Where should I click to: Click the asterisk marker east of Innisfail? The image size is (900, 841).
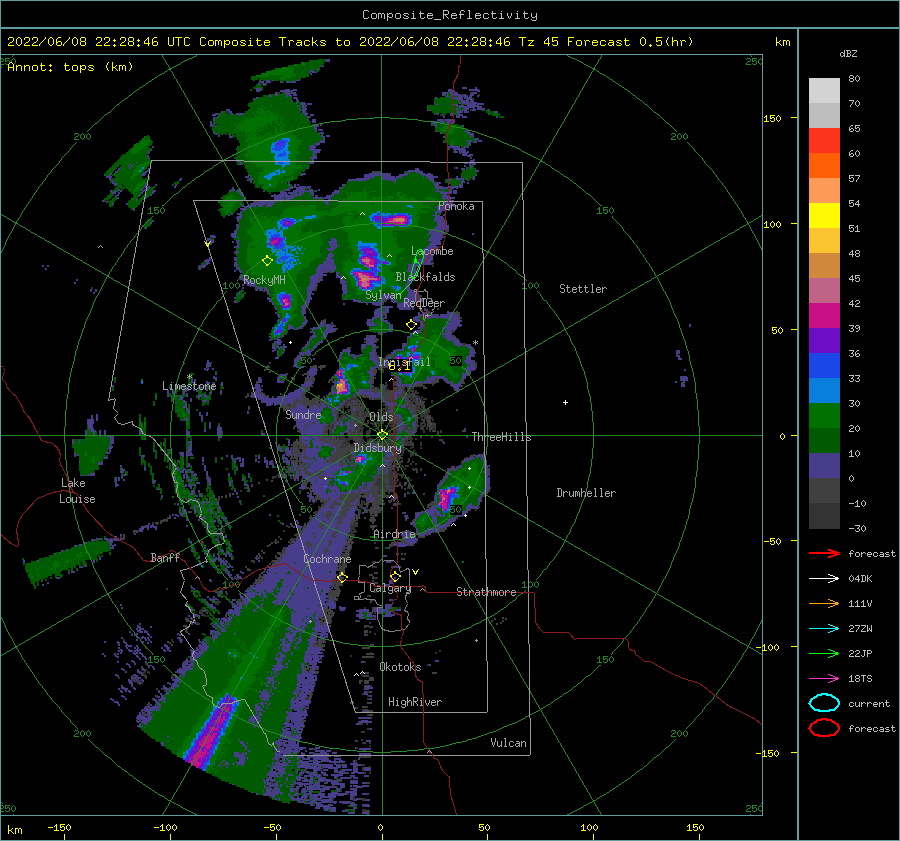coord(475,343)
